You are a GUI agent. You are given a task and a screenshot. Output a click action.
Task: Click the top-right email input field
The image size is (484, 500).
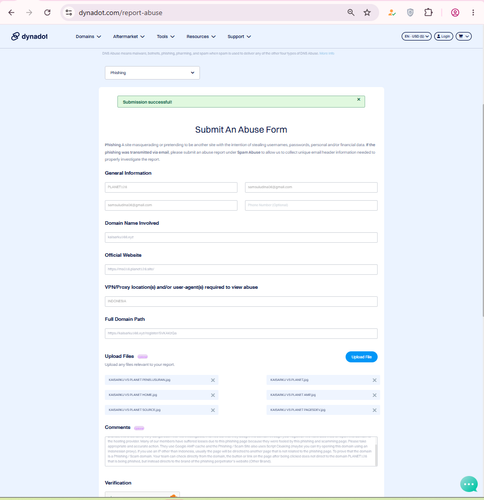click(311, 187)
